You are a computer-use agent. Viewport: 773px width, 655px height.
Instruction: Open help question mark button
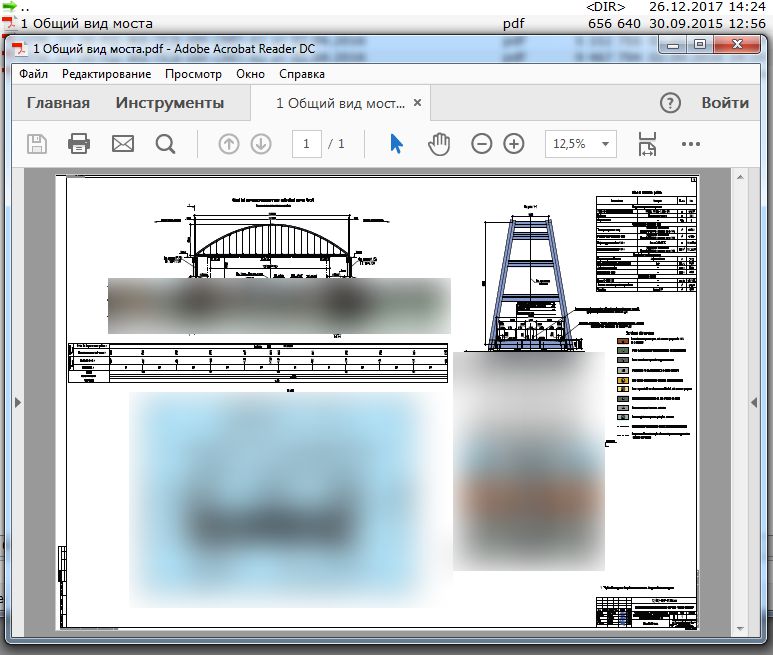[x=670, y=103]
